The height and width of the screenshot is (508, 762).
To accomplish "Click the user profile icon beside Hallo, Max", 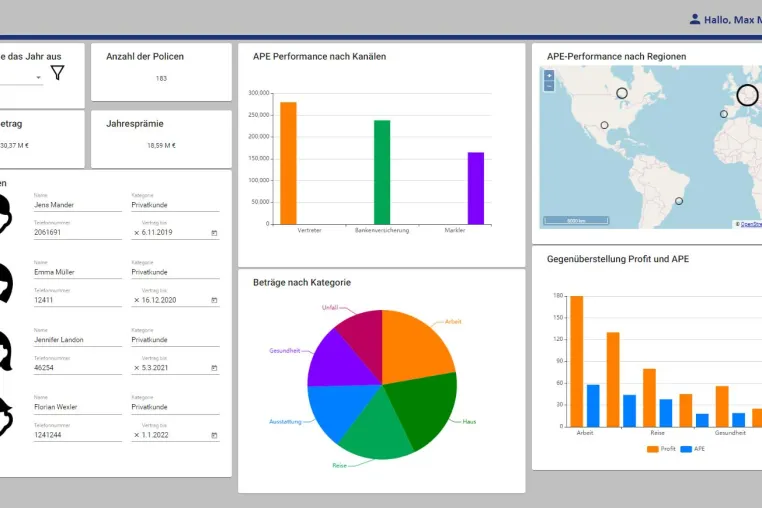I will click(x=695, y=19).
